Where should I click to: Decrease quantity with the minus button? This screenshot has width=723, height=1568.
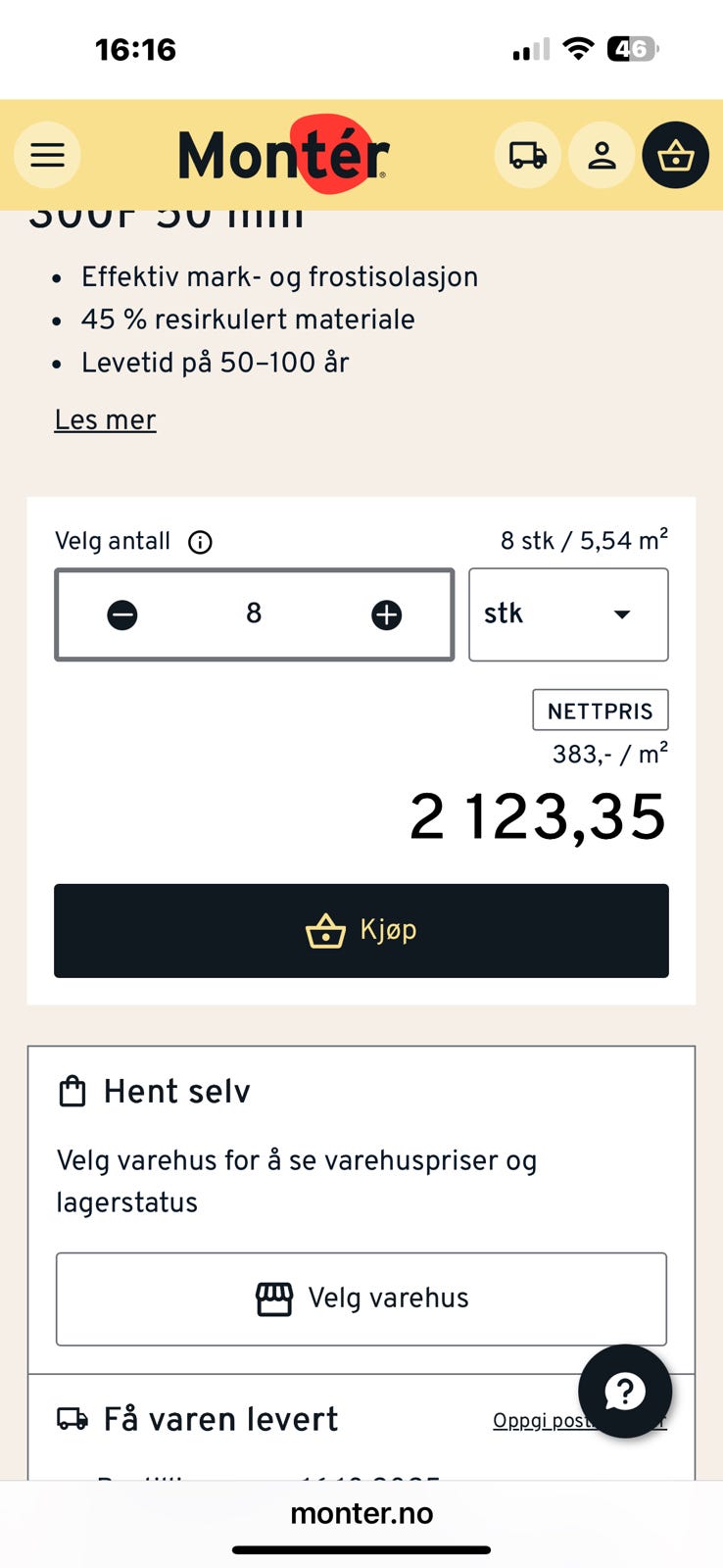(x=122, y=614)
